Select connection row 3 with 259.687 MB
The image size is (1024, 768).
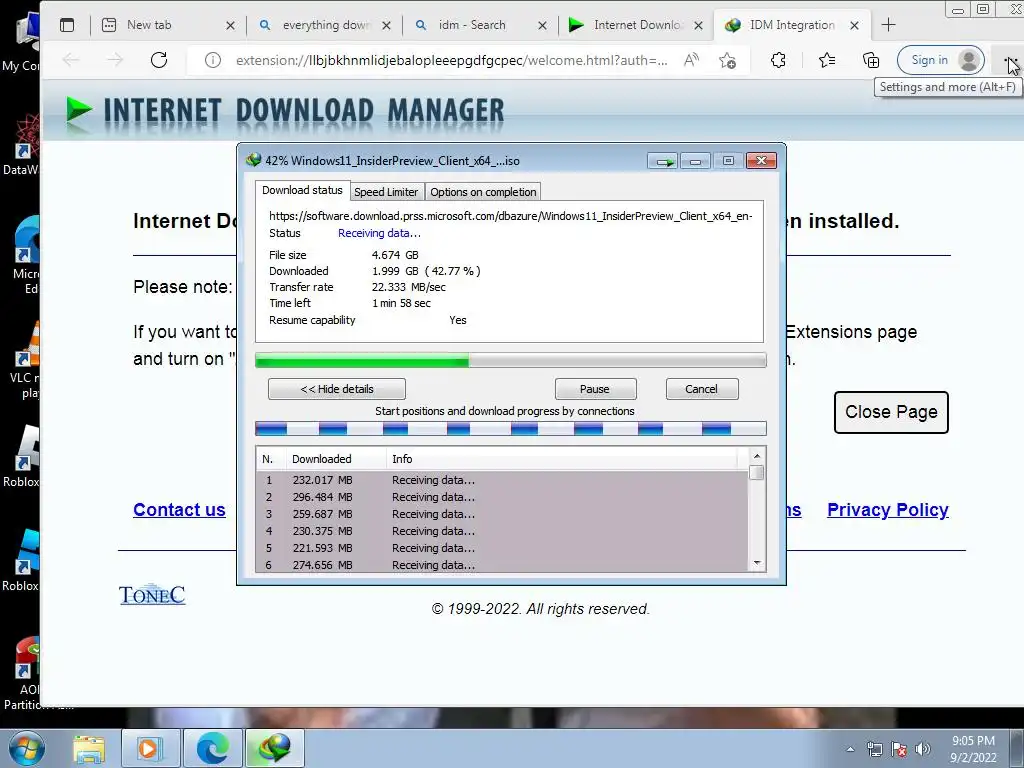[502, 514]
